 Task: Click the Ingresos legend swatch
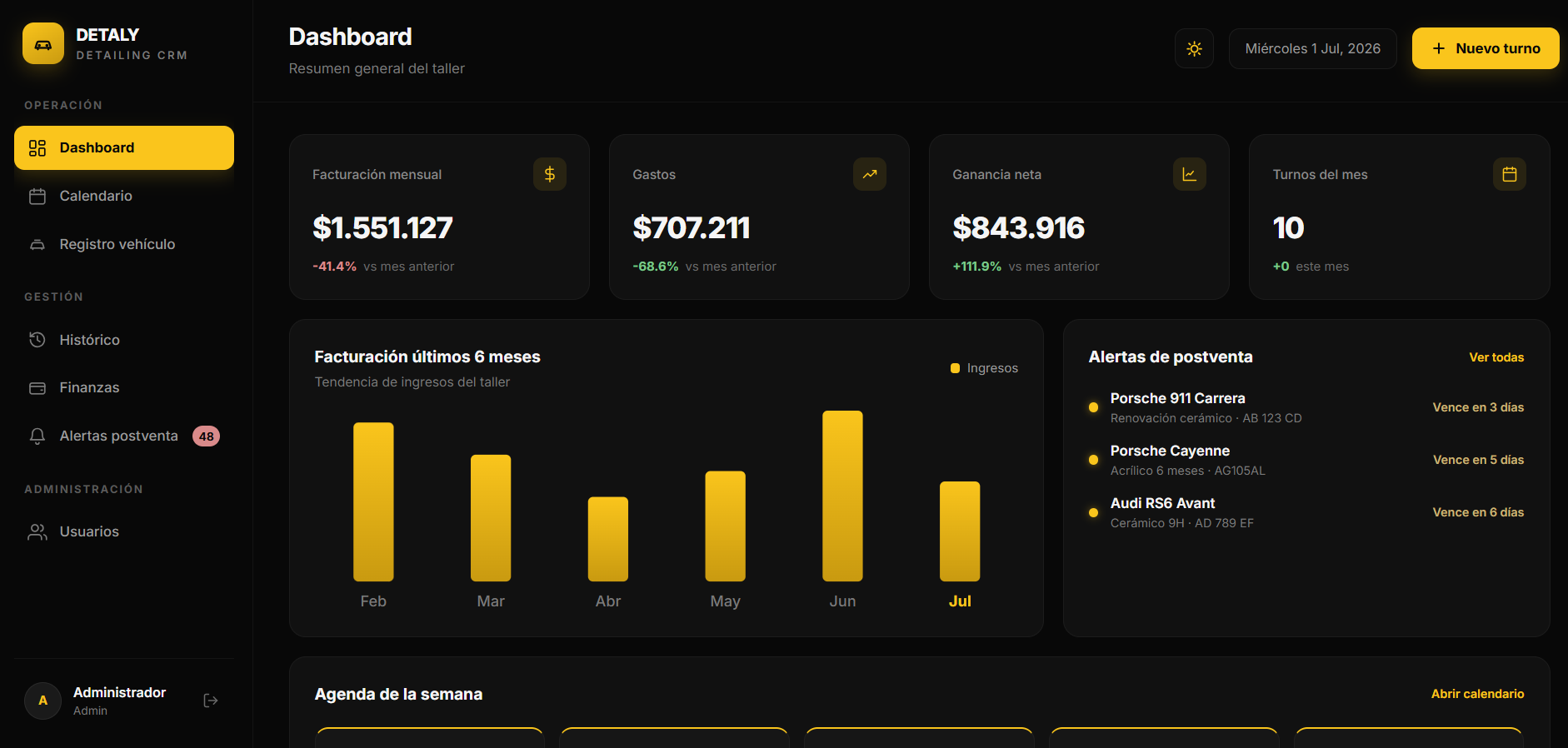956,368
